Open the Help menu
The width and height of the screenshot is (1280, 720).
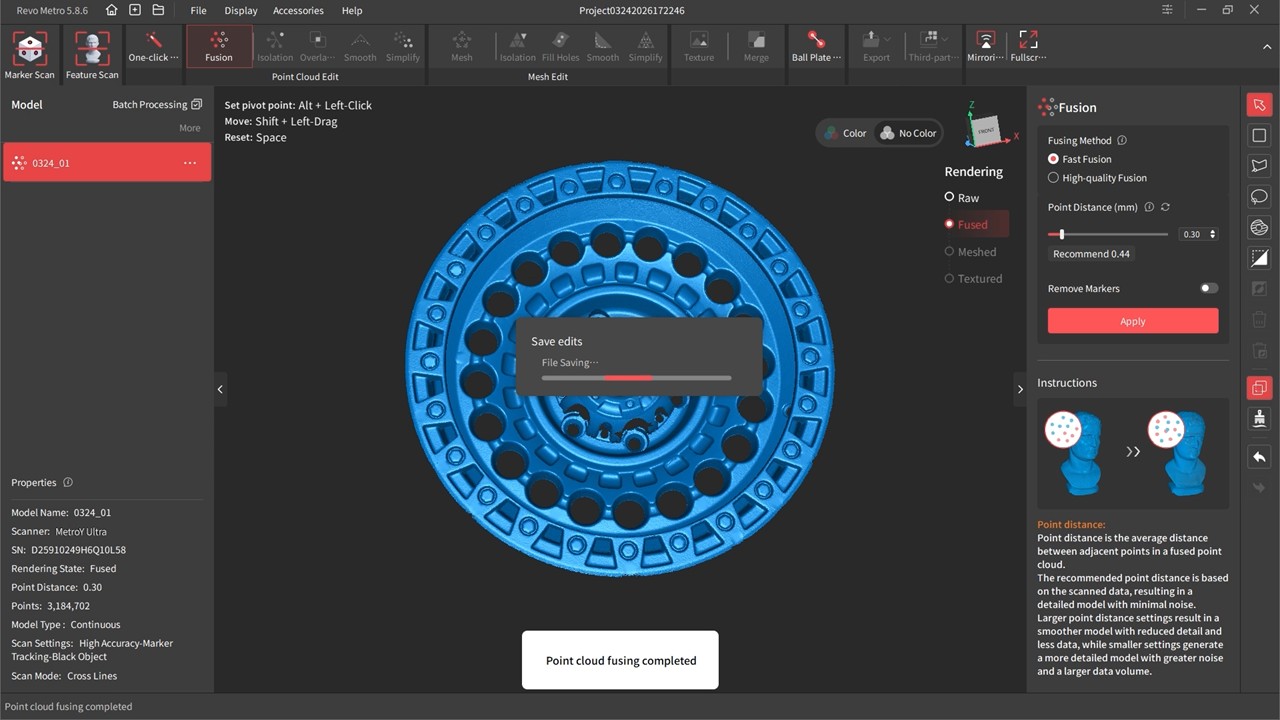[352, 10]
